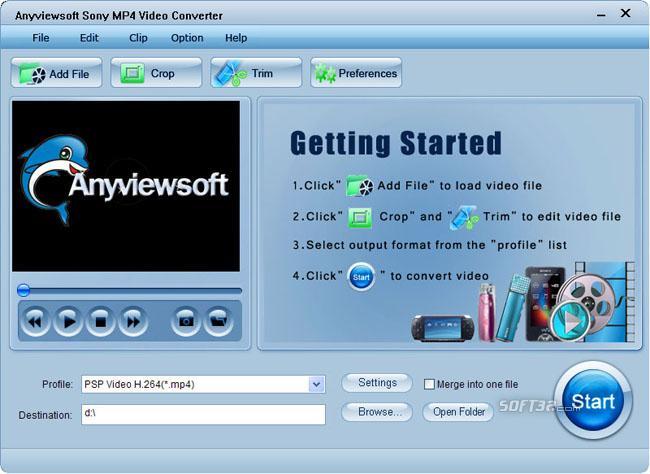
Task: Expand the Profile dropdown arrow
Action: (316, 384)
